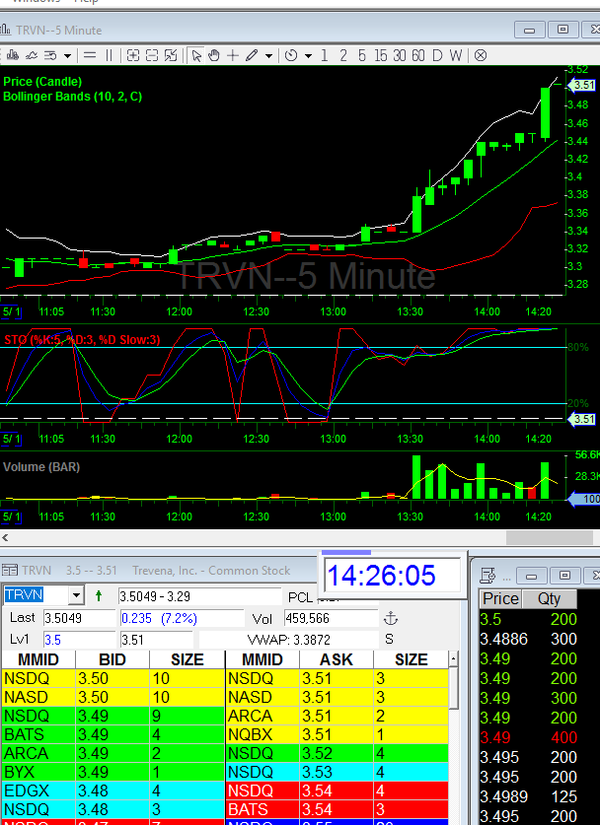600x825 pixels.
Task: Click the vertical lines toolbar icon
Action: [109, 55]
